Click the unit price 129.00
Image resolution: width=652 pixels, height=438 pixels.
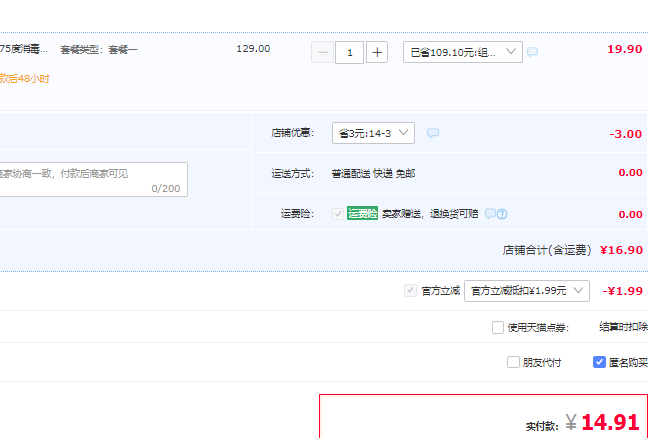coord(253,49)
